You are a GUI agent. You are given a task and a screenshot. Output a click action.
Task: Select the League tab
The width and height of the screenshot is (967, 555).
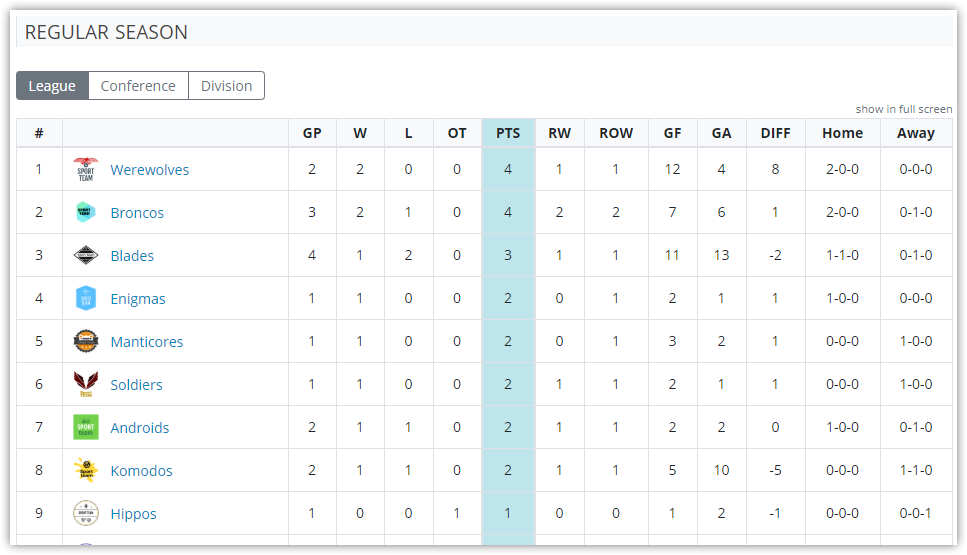point(52,86)
